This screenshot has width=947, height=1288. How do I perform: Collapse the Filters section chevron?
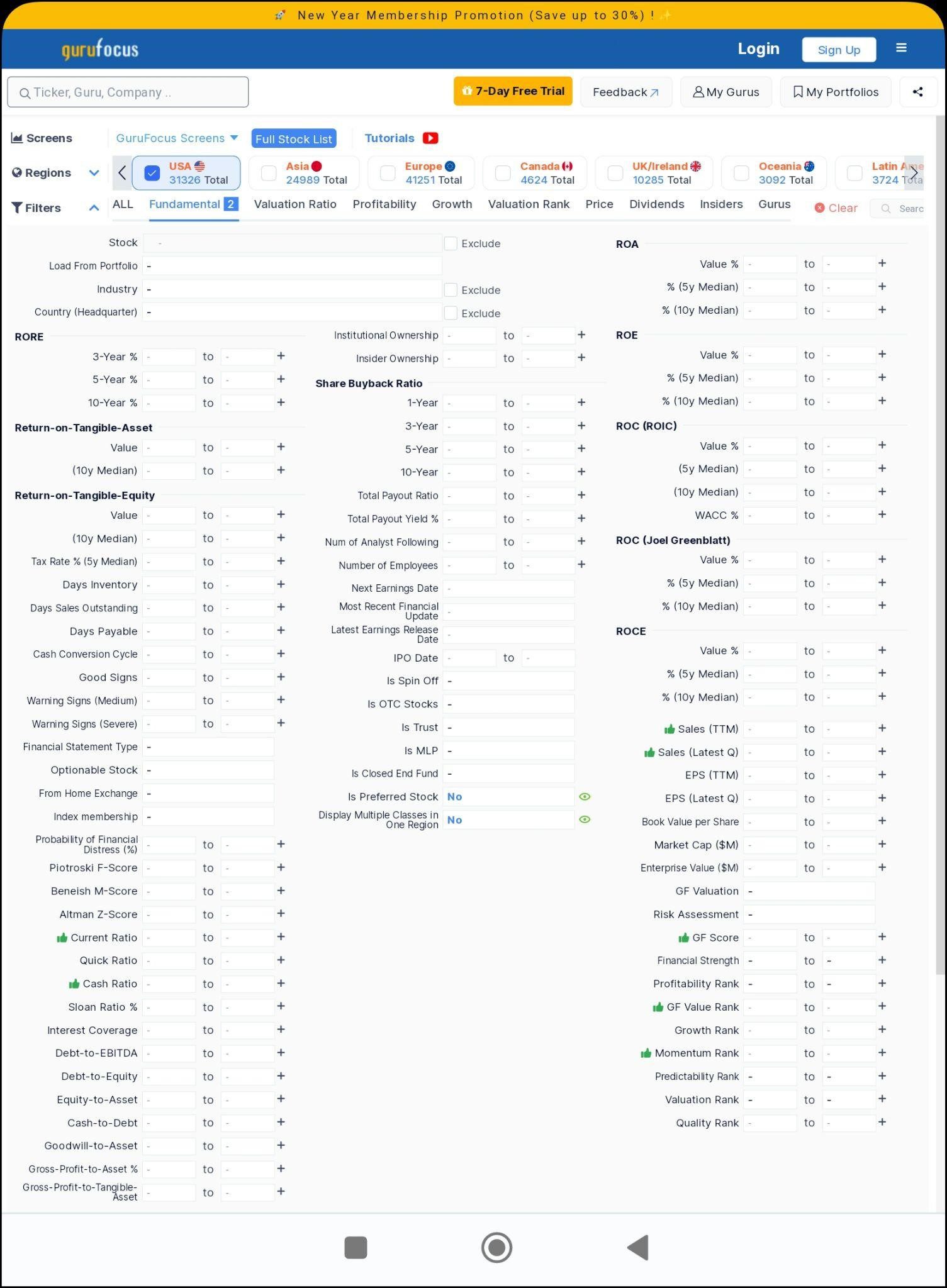94,208
